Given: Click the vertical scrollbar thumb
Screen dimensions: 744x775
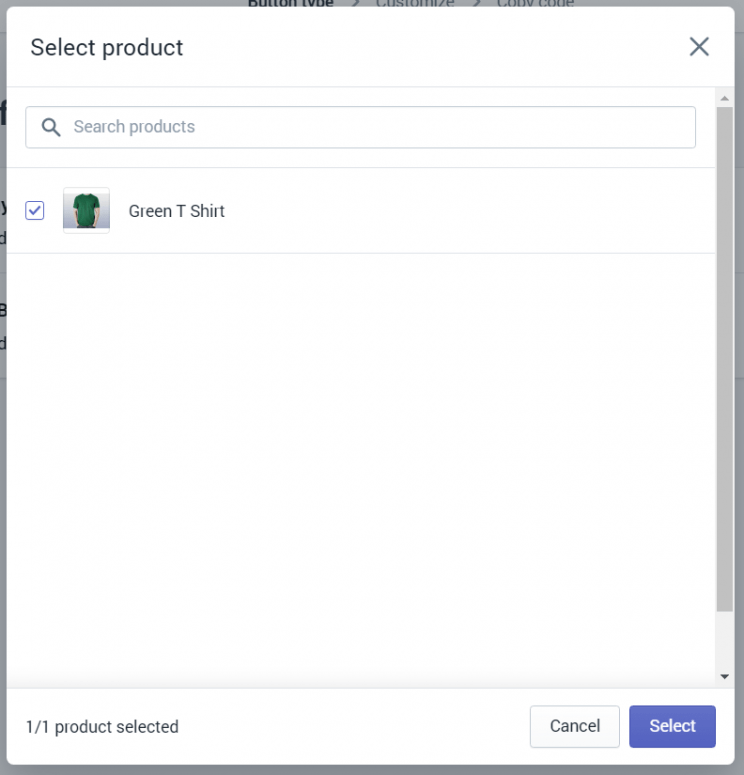Looking at the screenshot, I should (x=725, y=359).
